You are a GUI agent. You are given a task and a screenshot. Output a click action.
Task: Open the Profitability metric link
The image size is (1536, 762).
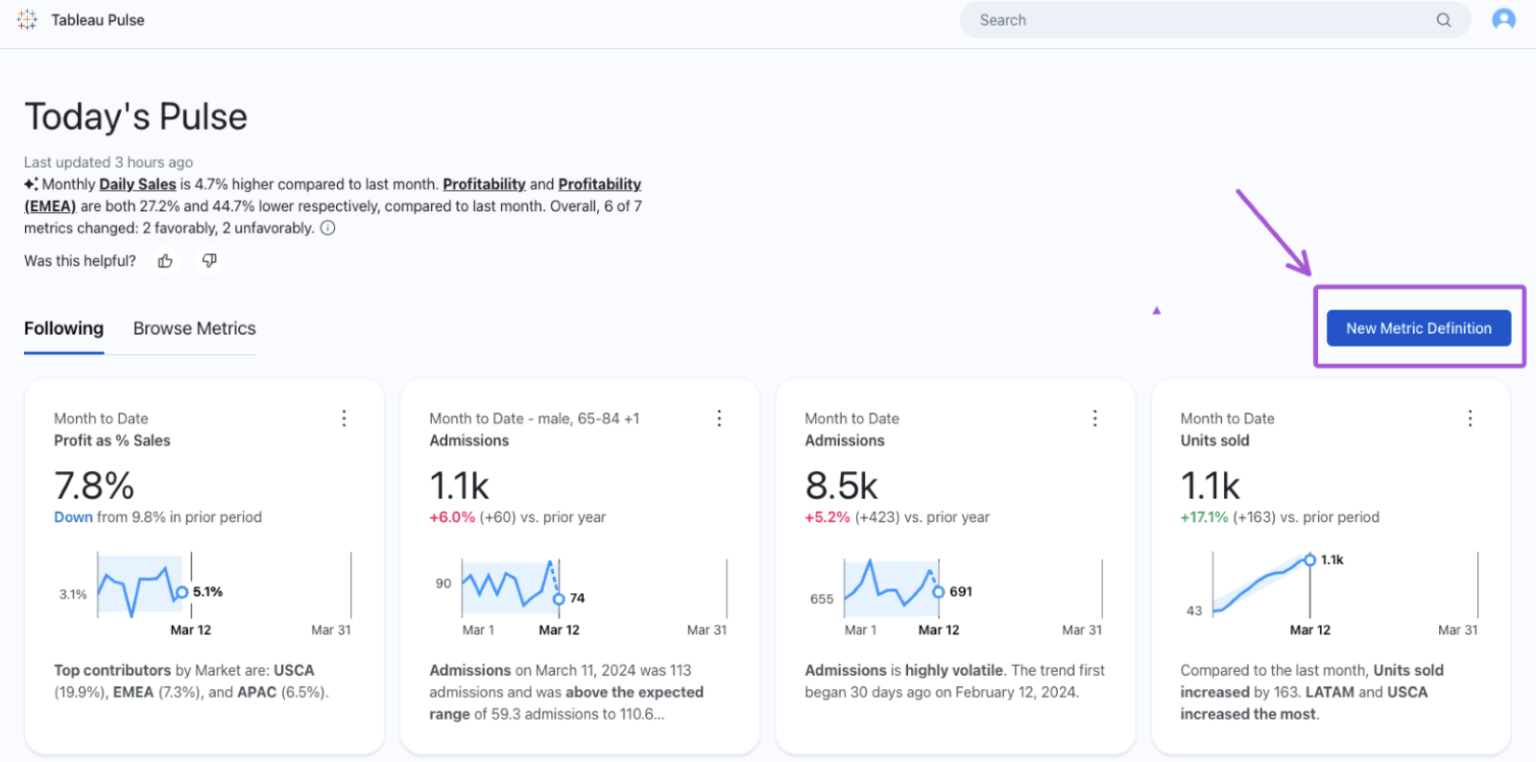pos(484,184)
